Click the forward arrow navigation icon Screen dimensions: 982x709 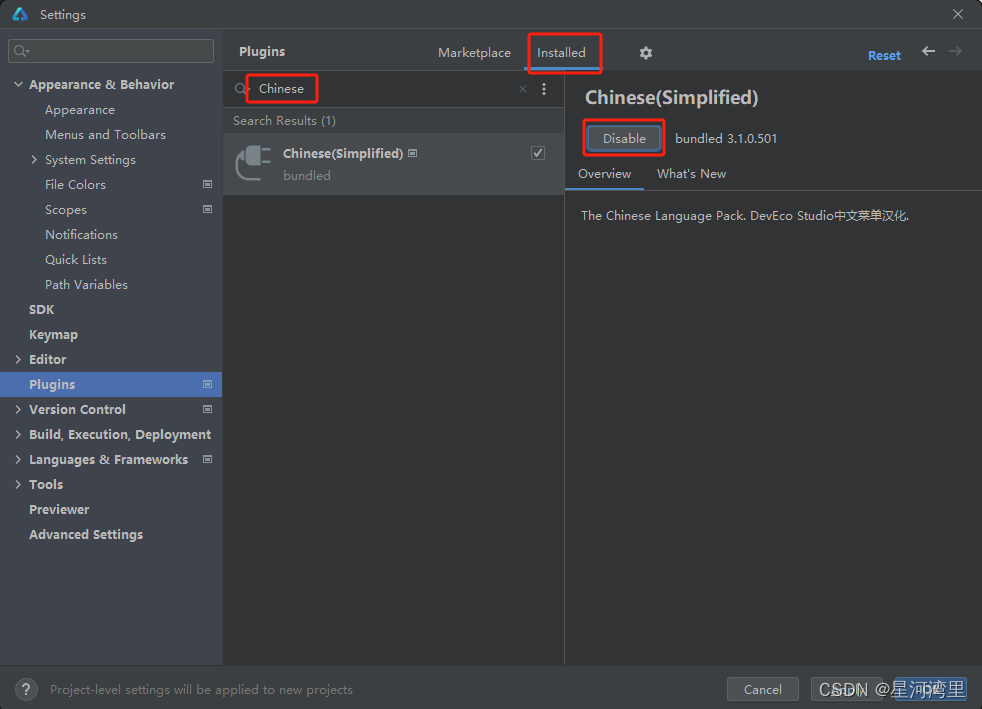click(955, 51)
